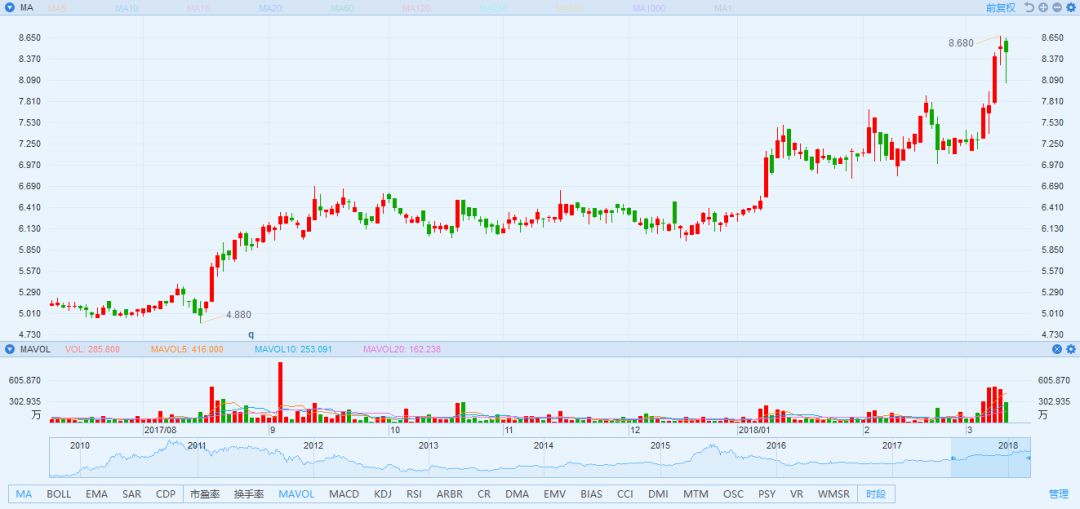Screen dimensions: 1080x509
Task: Open MAVOL panel settings gear
Action: pos(1070,349)
